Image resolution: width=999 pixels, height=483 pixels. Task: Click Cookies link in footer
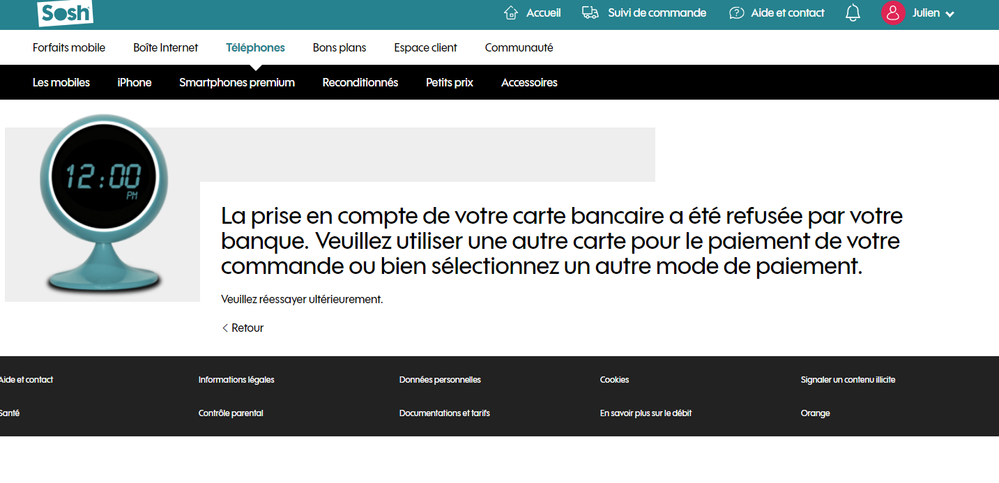coord(614,380)
